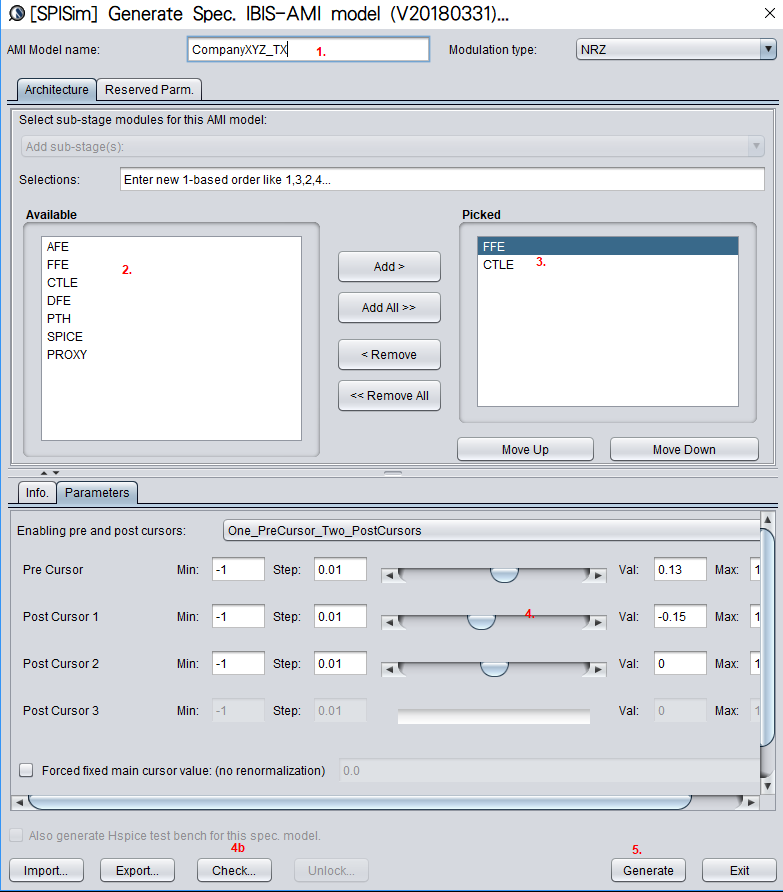Enable Forced fixed main cursor value checkbox
The image size is (783, 892).
click(26, 770)
